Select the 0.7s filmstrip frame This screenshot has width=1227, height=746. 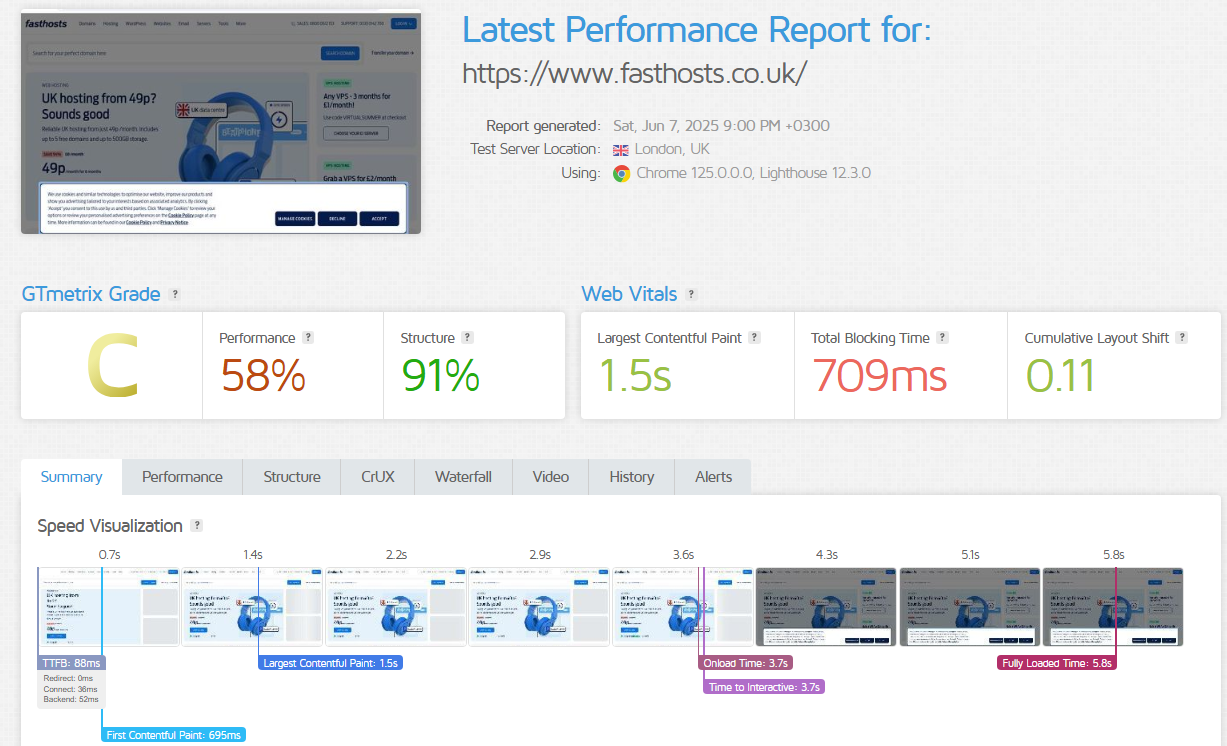(109, 607)
